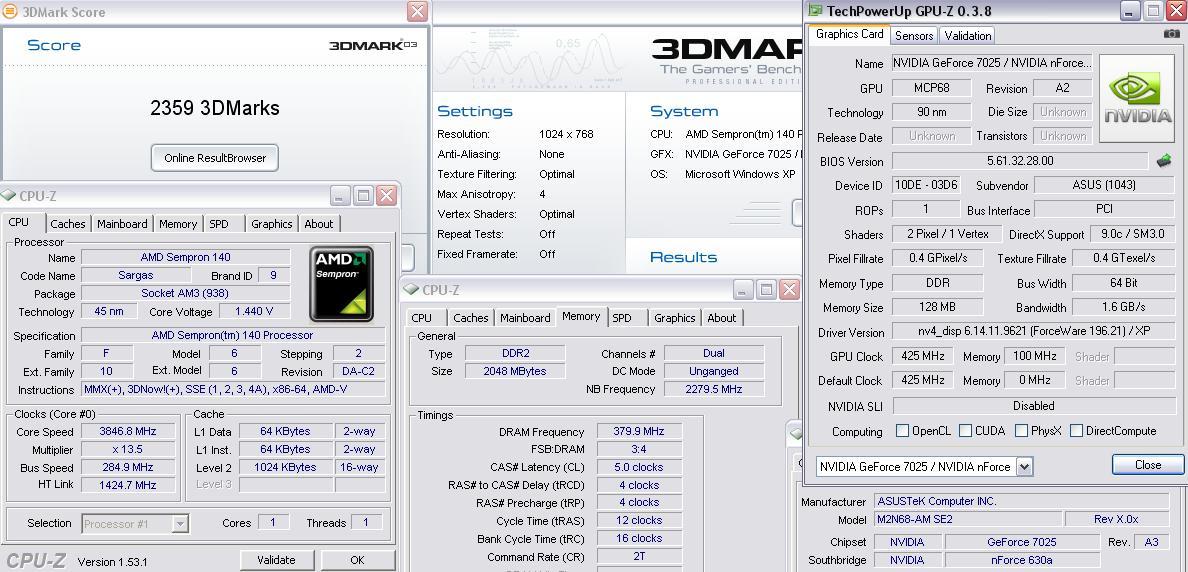Click the Command Rate value 2T

point(639,556)
